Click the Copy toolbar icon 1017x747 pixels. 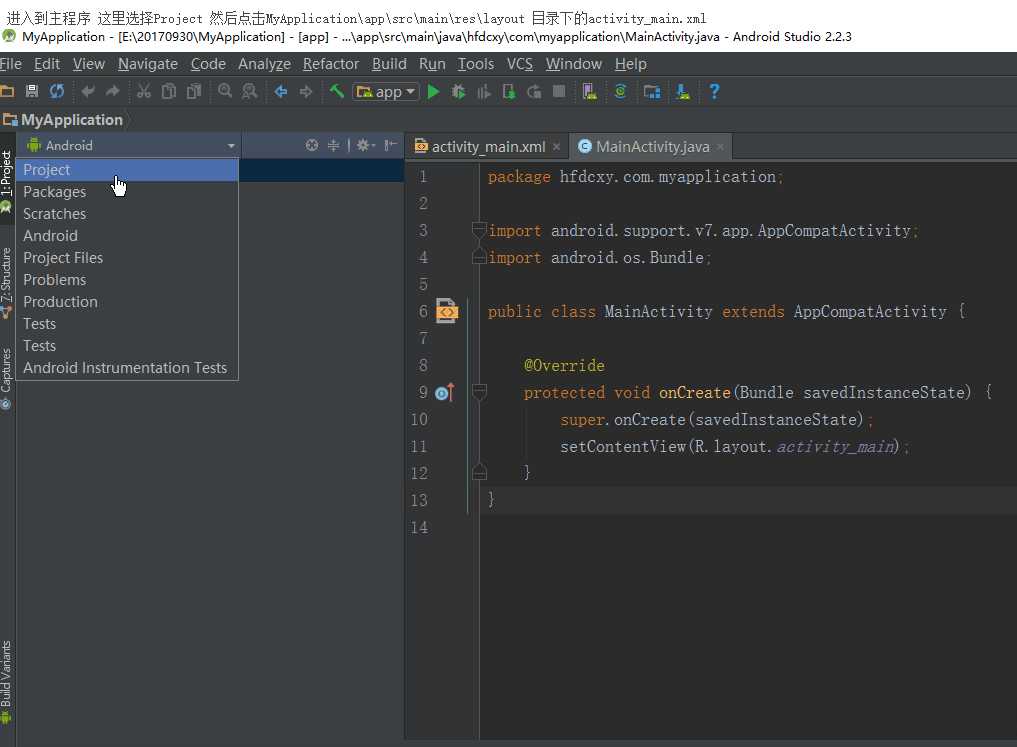[x=169, y=91]
